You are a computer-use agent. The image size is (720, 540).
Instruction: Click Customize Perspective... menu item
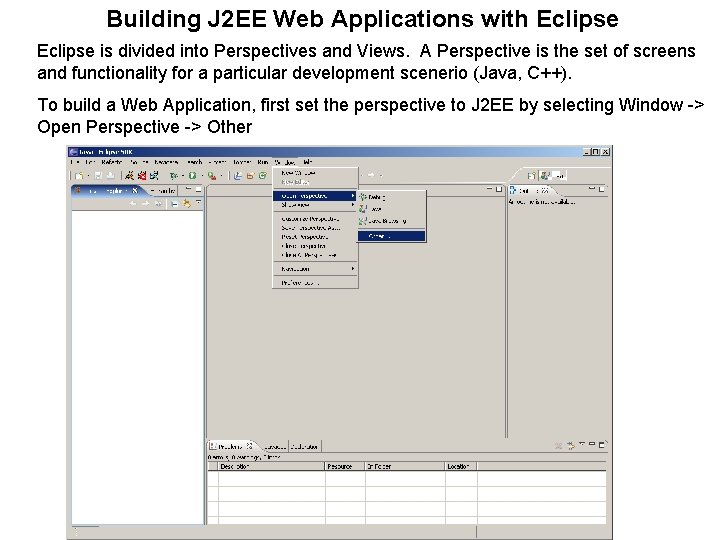(x=315, y=219)
